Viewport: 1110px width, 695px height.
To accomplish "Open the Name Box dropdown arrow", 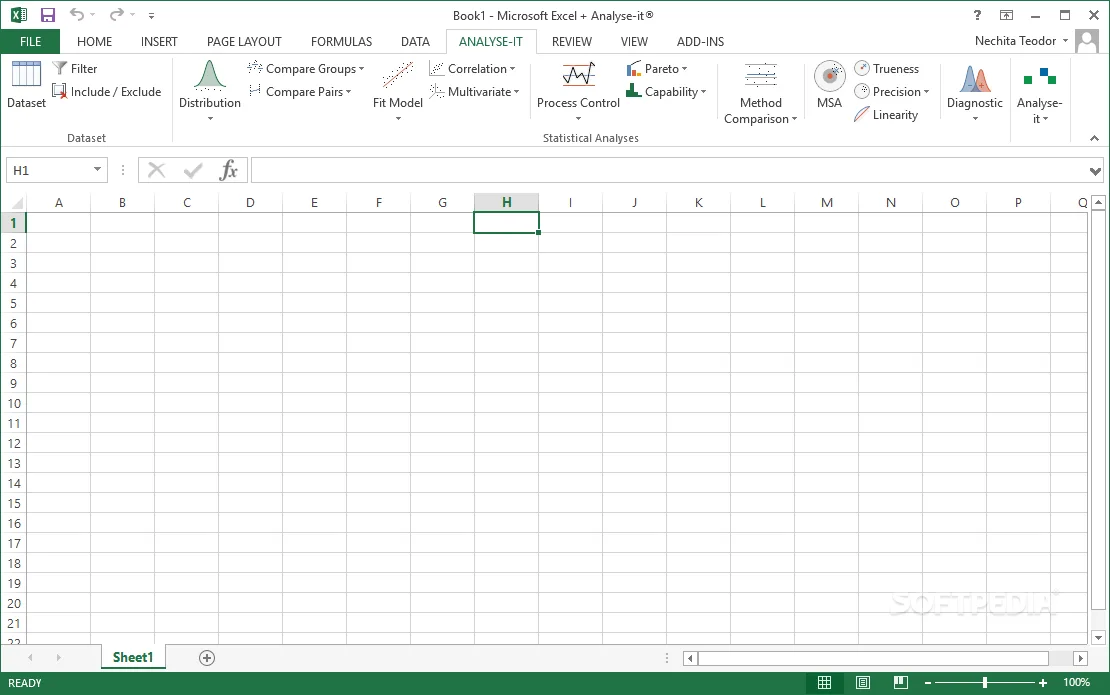I will (x=97, y=170).
